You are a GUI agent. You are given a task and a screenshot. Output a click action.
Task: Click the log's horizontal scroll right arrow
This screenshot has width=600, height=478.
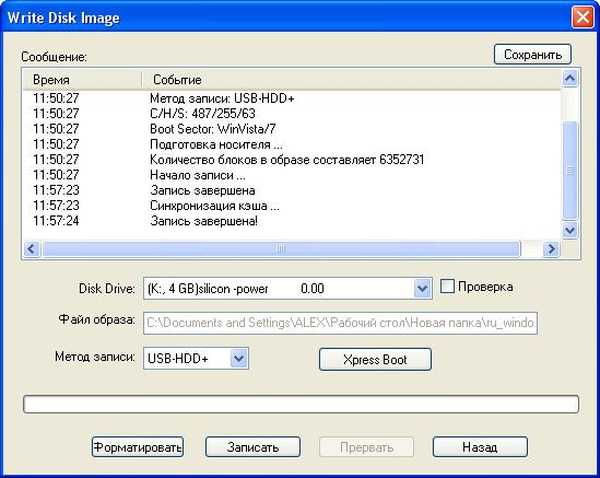[551, 247]
